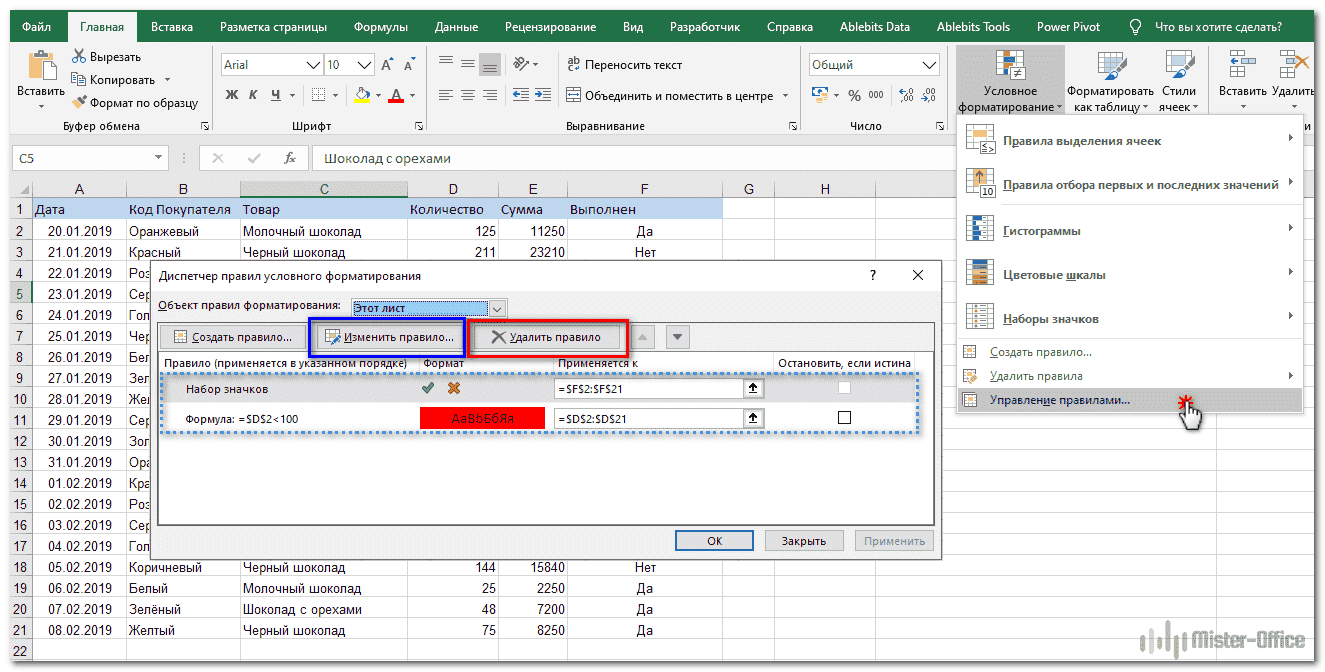Click the collapse range icon for =$F$2:$F$21
The height and width of the screenshot is (672, 1325).
tap(754, 389)
